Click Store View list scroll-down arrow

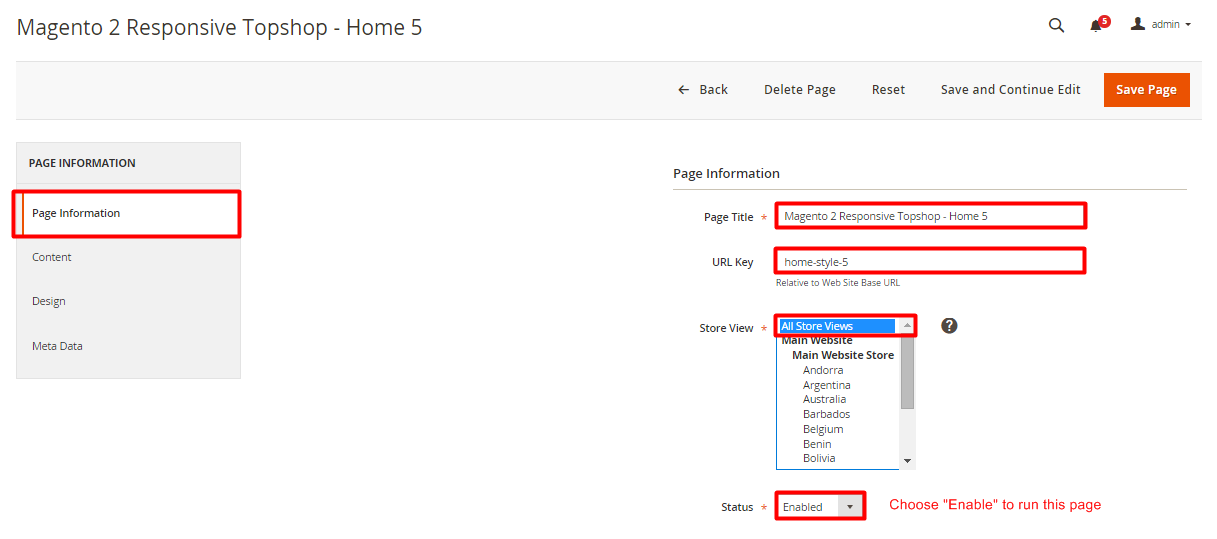click(x=907, y=461)
